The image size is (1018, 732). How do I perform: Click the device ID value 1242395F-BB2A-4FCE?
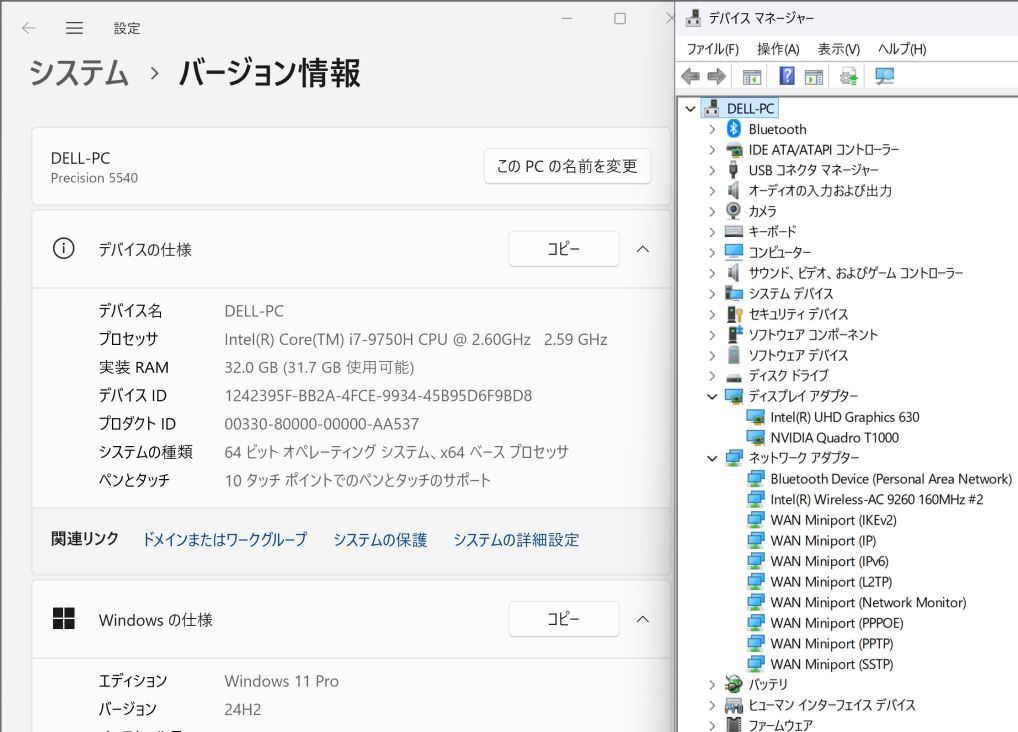[x=378, y=396]
